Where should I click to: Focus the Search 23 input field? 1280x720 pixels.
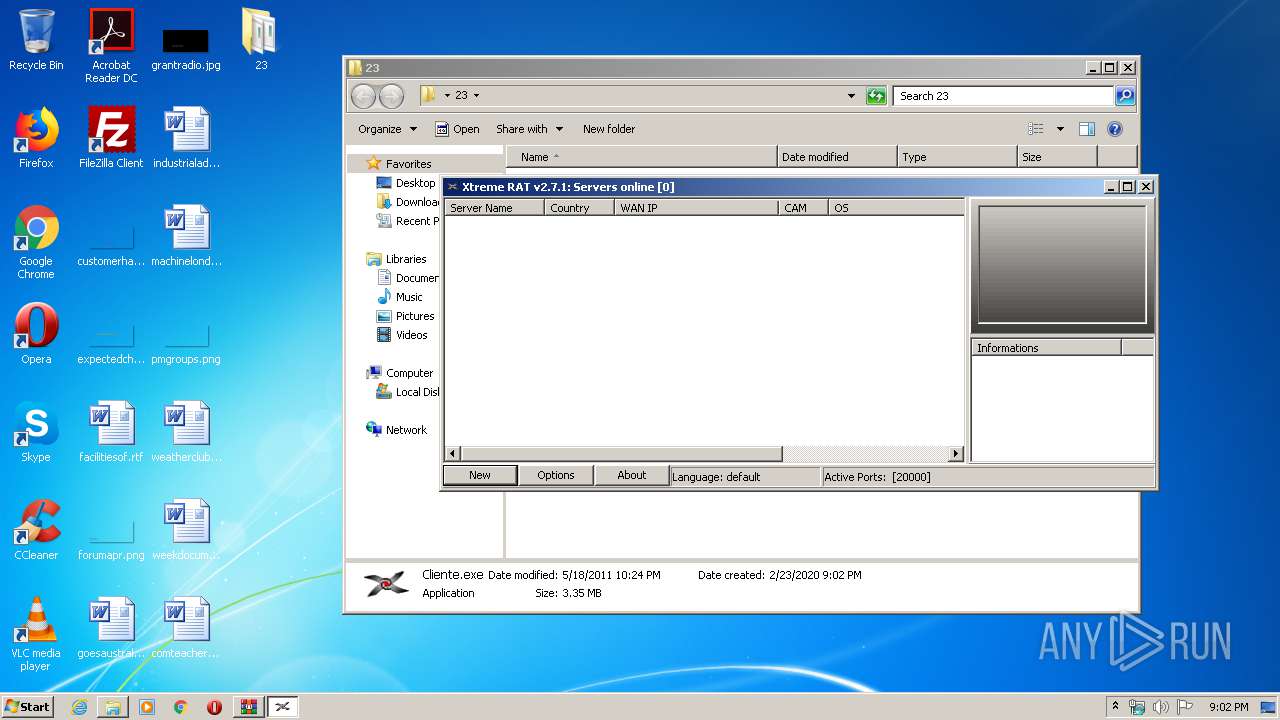(1003, 96)
